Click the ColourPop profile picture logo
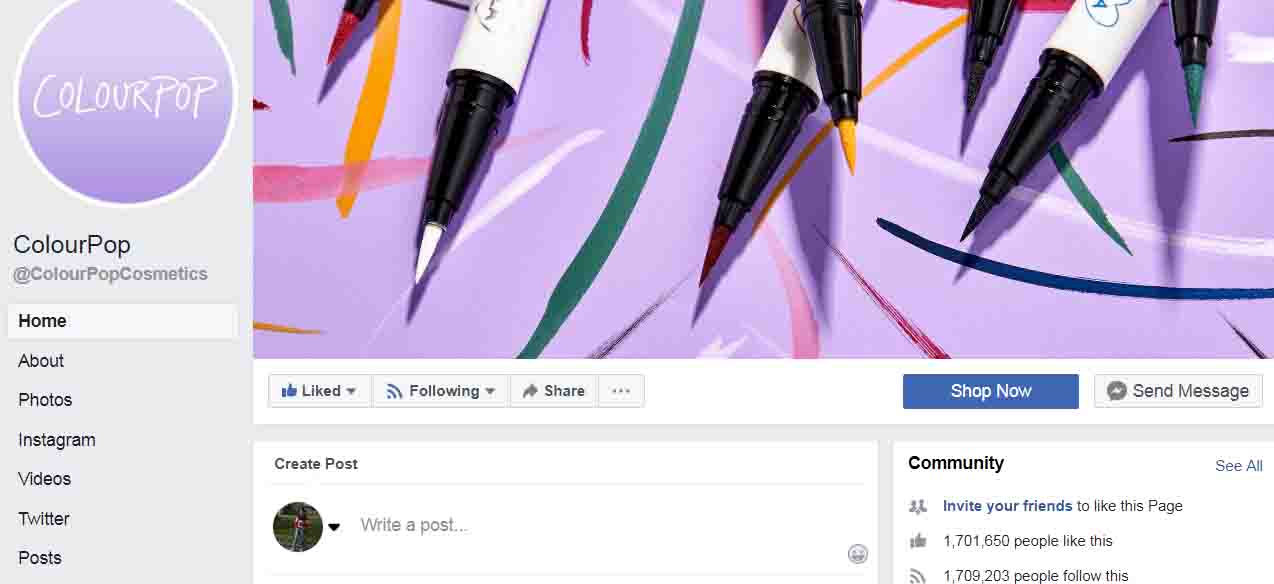 click(x=126, y=96)
